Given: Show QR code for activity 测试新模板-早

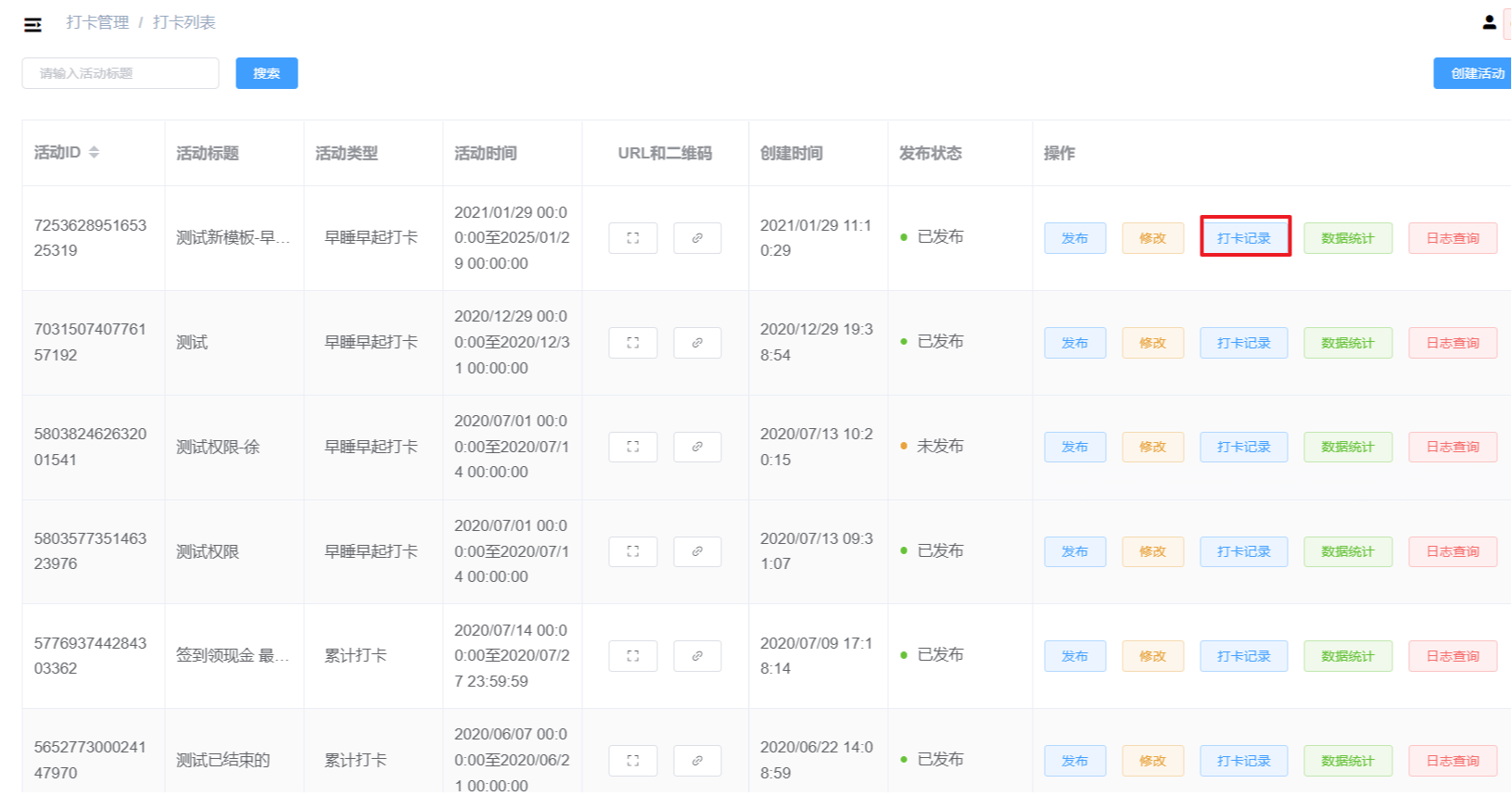Looking at the screenshot, I should (632, 238).
